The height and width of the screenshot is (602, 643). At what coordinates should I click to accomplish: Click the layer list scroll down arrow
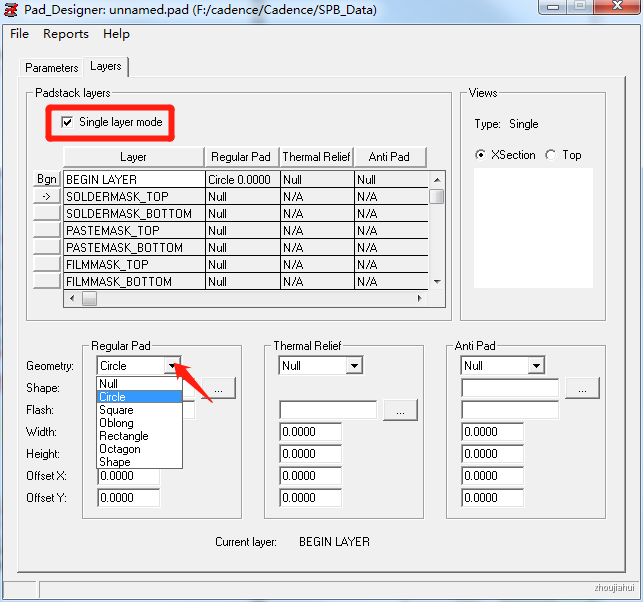(x=437, y=281)
